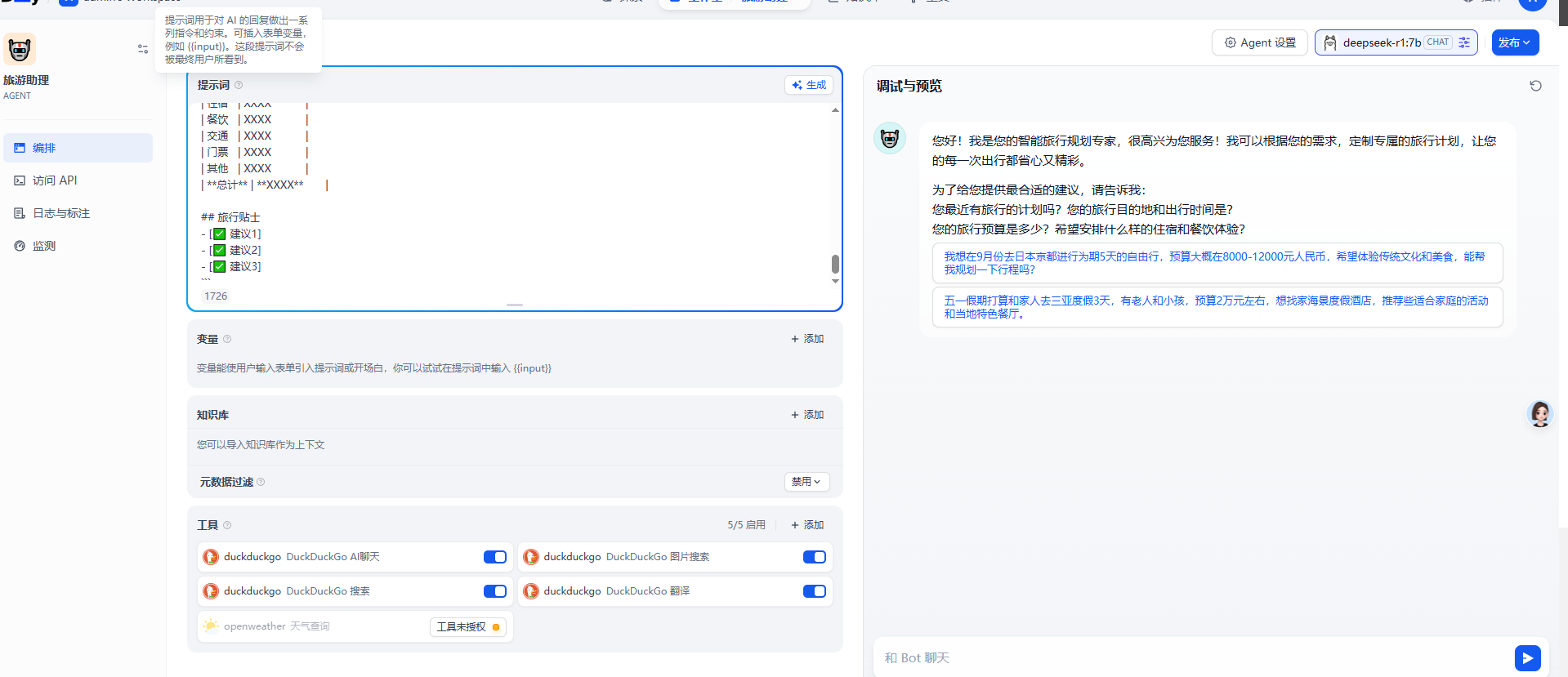Click the prompt editor vertical scrollbar thumb
Image resolution: width=1568 pixels, height=677 pixels.
(835, 264)
